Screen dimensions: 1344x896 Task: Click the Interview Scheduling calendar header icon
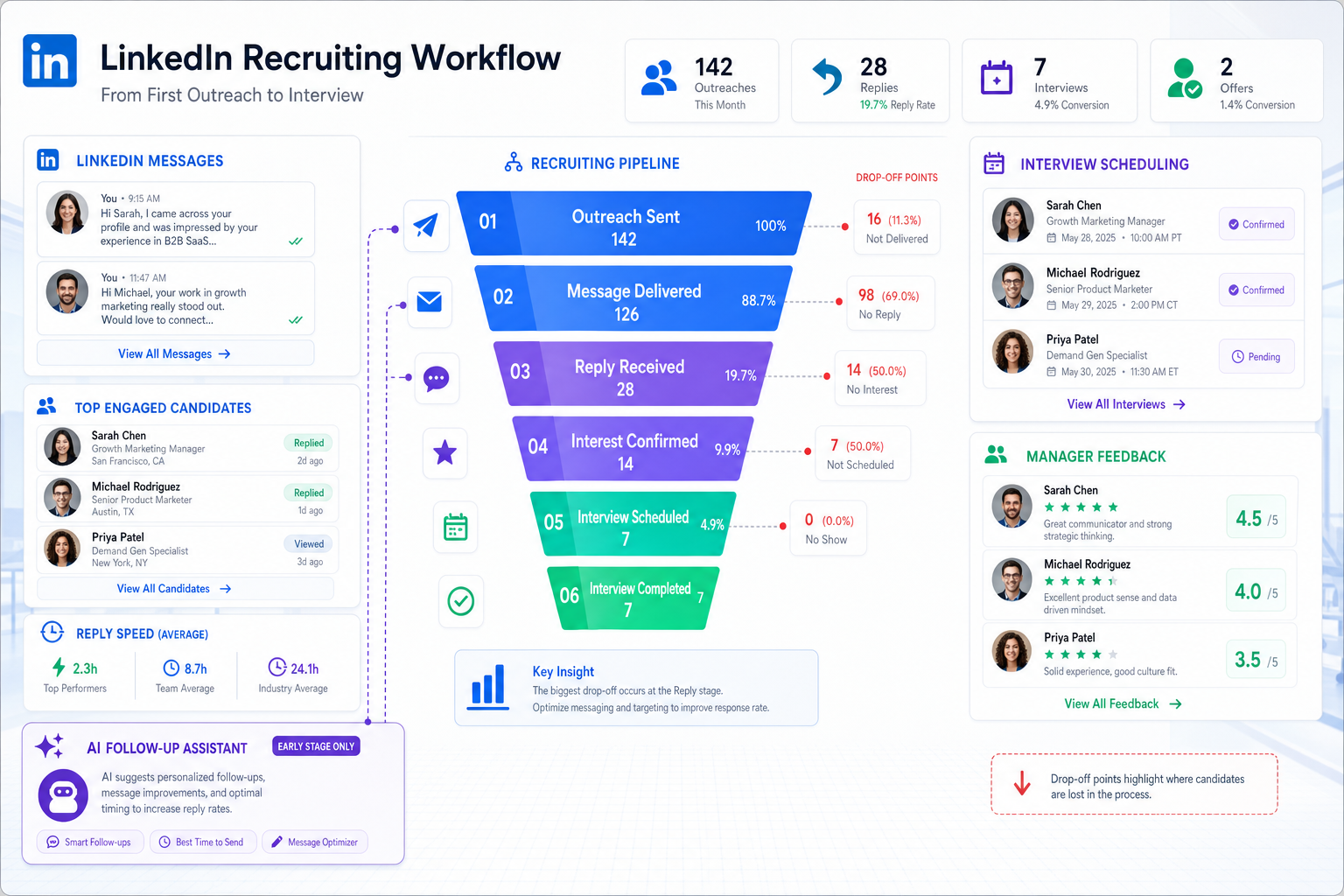tap(994, 163)
